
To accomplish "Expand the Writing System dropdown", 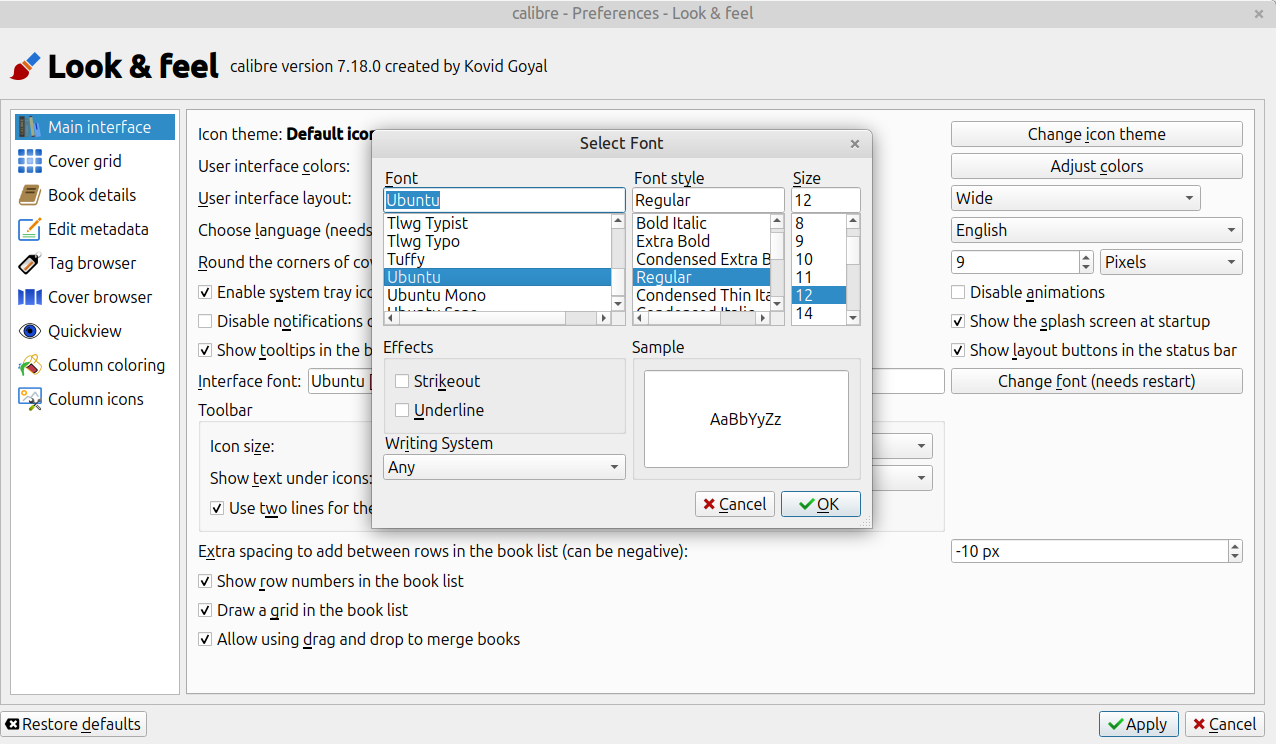I will 504,467.
